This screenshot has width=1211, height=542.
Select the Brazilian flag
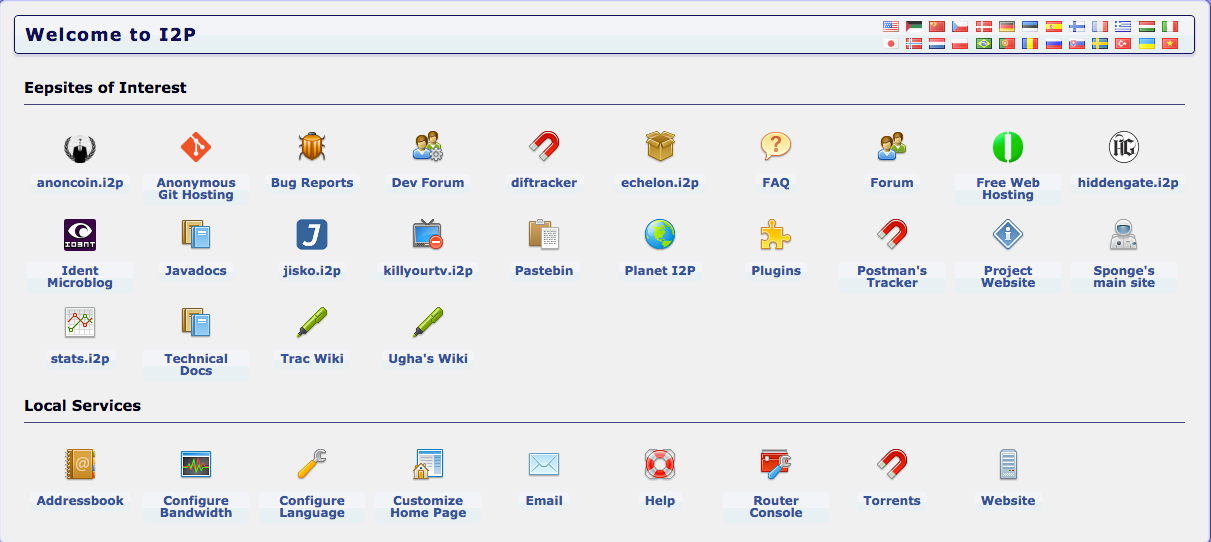(x=984, y=44)
